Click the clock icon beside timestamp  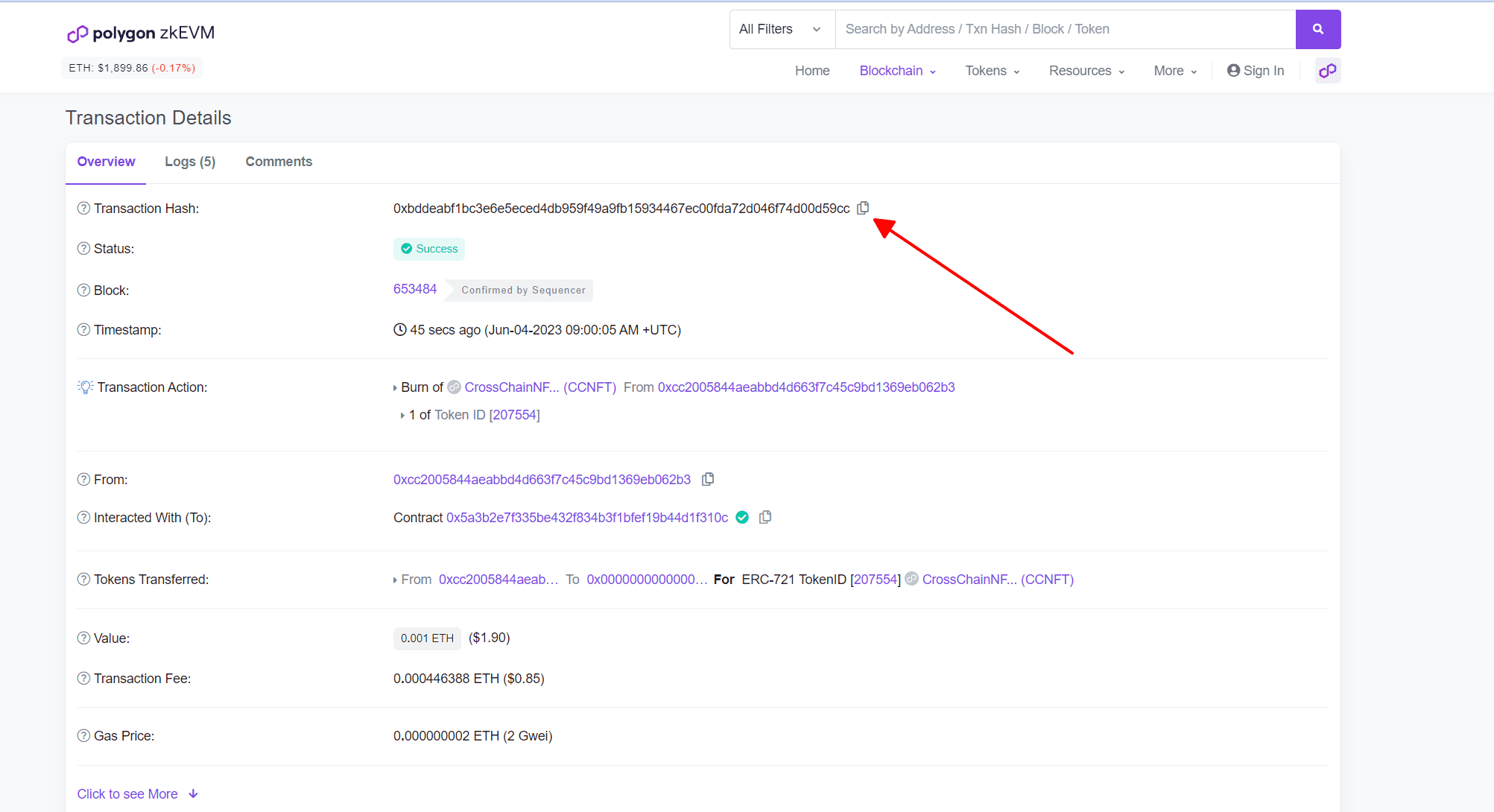(400, 329)
